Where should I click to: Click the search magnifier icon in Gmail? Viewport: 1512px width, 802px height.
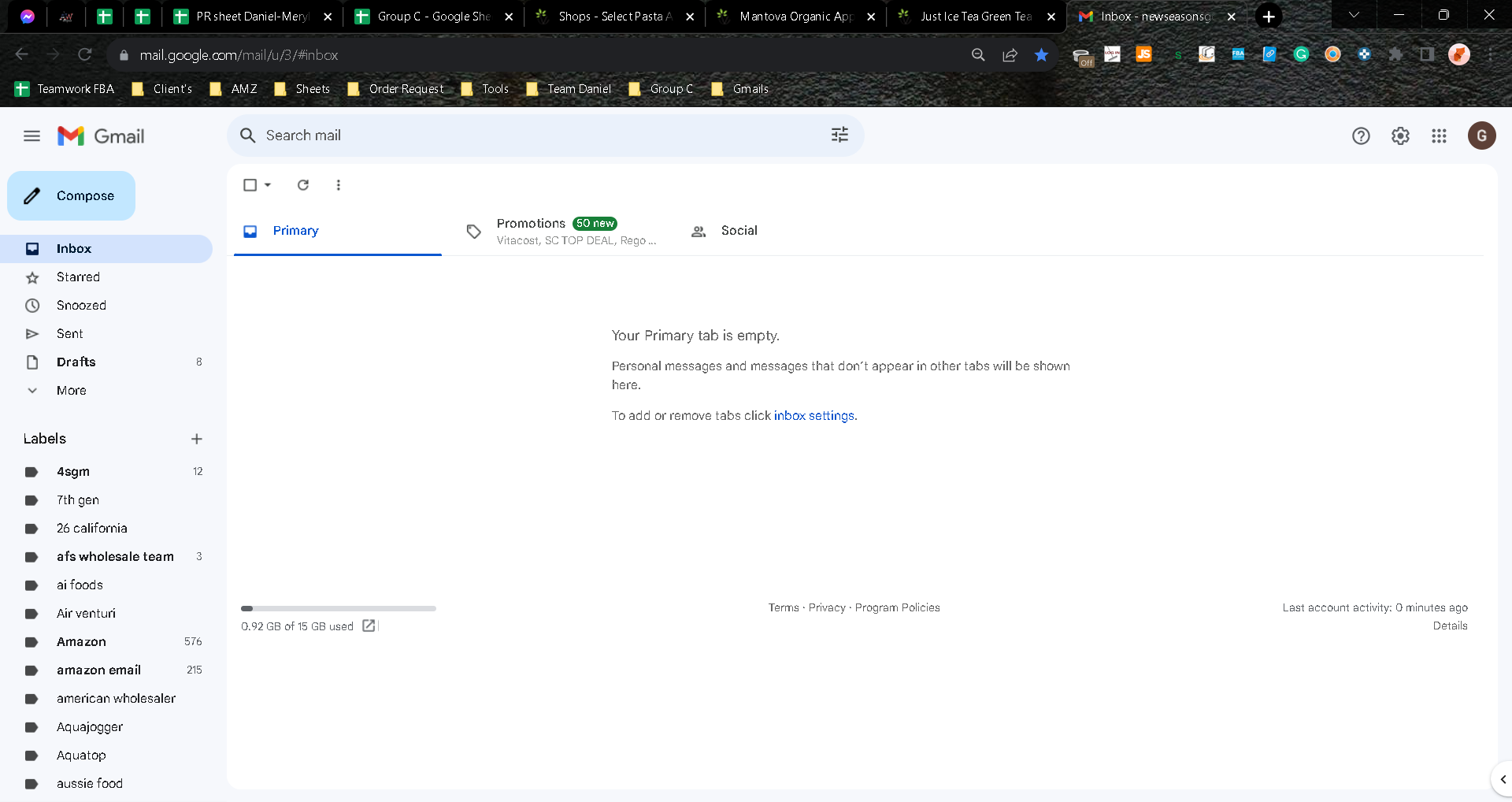point(247,136)
